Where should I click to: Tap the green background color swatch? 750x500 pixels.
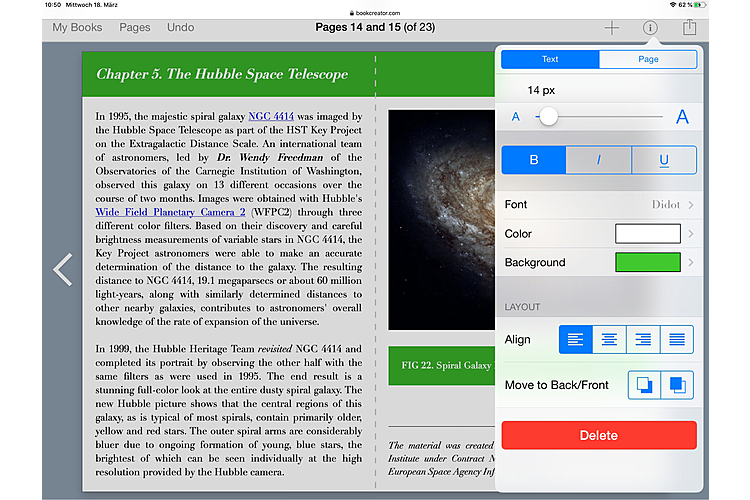(648, 263)
